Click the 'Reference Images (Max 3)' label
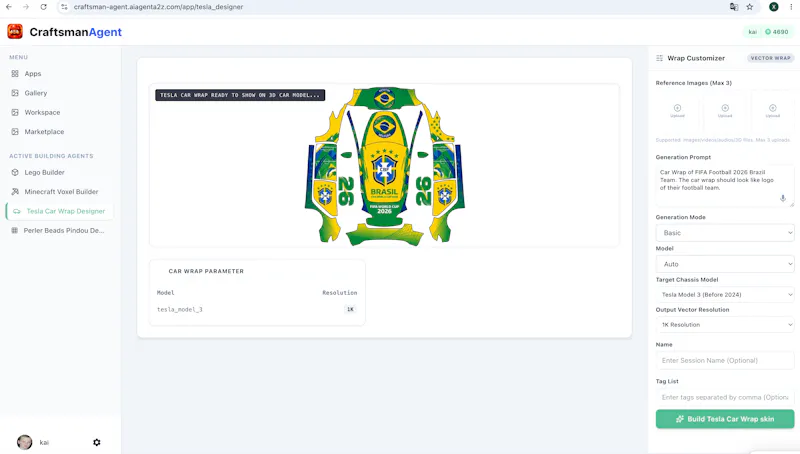Screen dimensions: 800x454 (693, 83)
